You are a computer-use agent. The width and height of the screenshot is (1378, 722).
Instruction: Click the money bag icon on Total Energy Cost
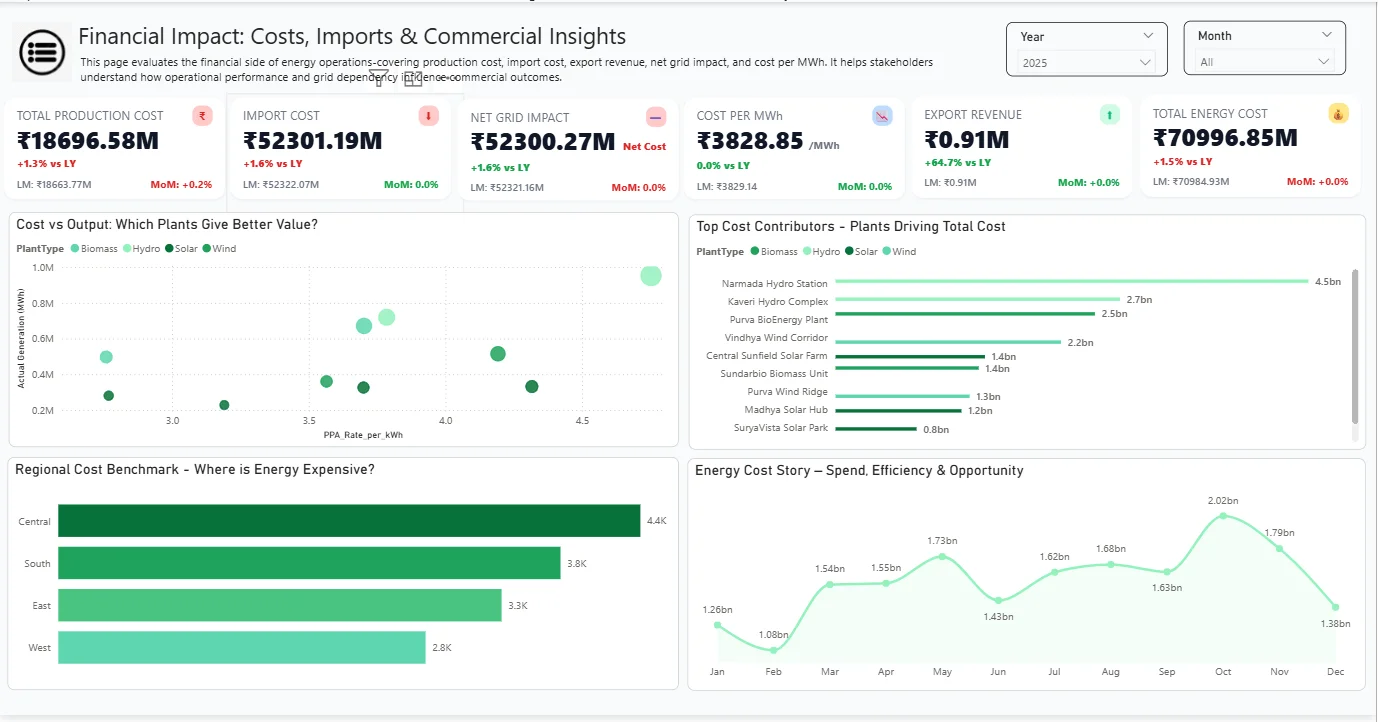click(x=1338, y=114)
